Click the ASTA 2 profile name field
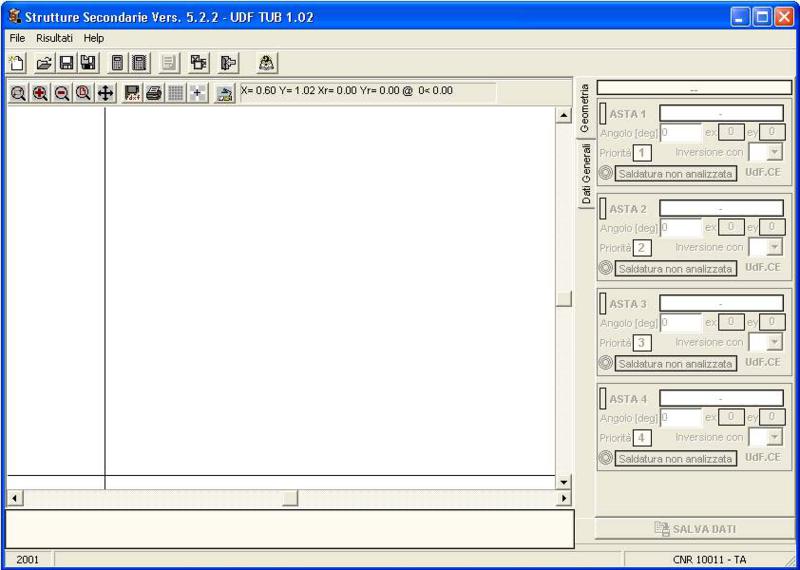This screenshot has height=570, width=800. pos(721,208)
